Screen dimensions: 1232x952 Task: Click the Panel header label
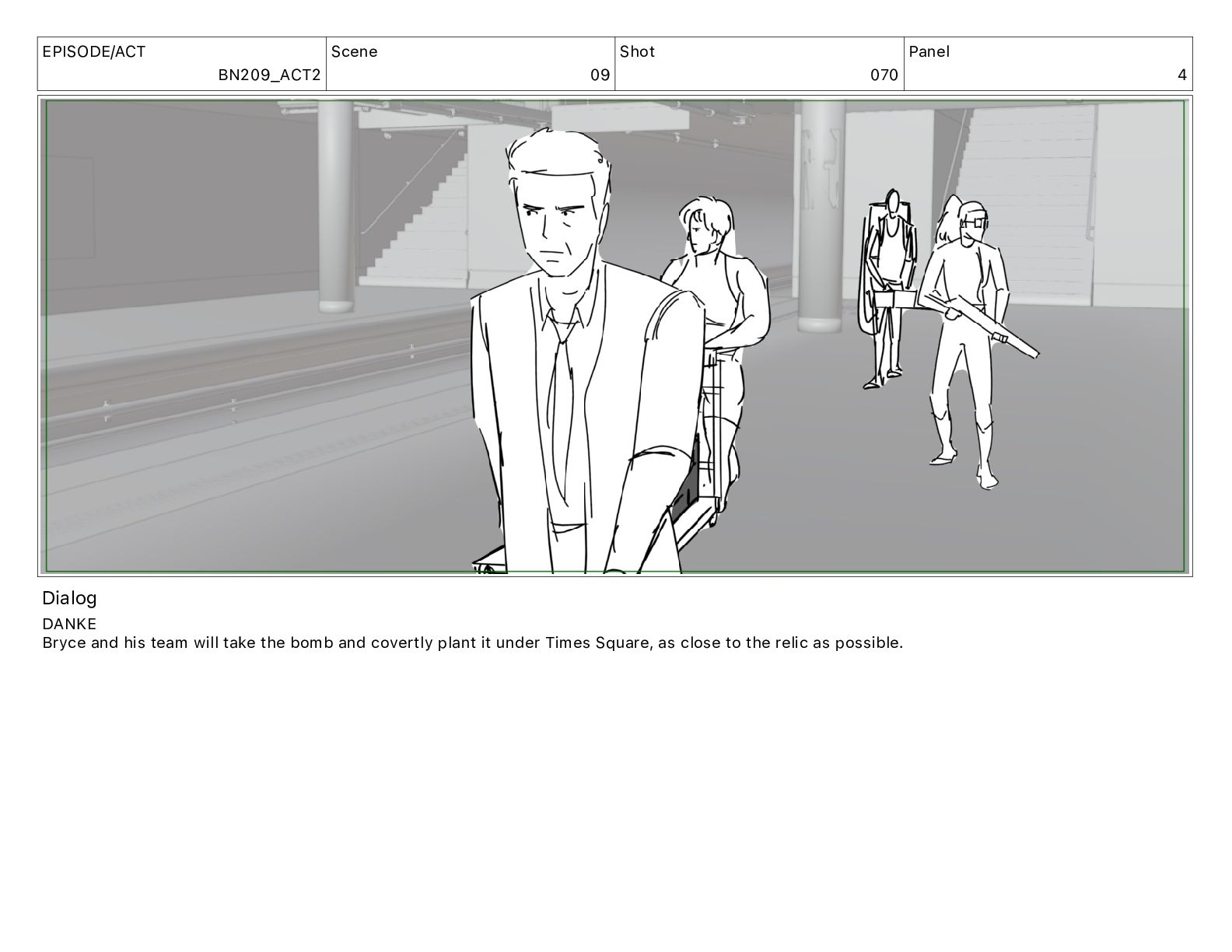coord(929,52)
